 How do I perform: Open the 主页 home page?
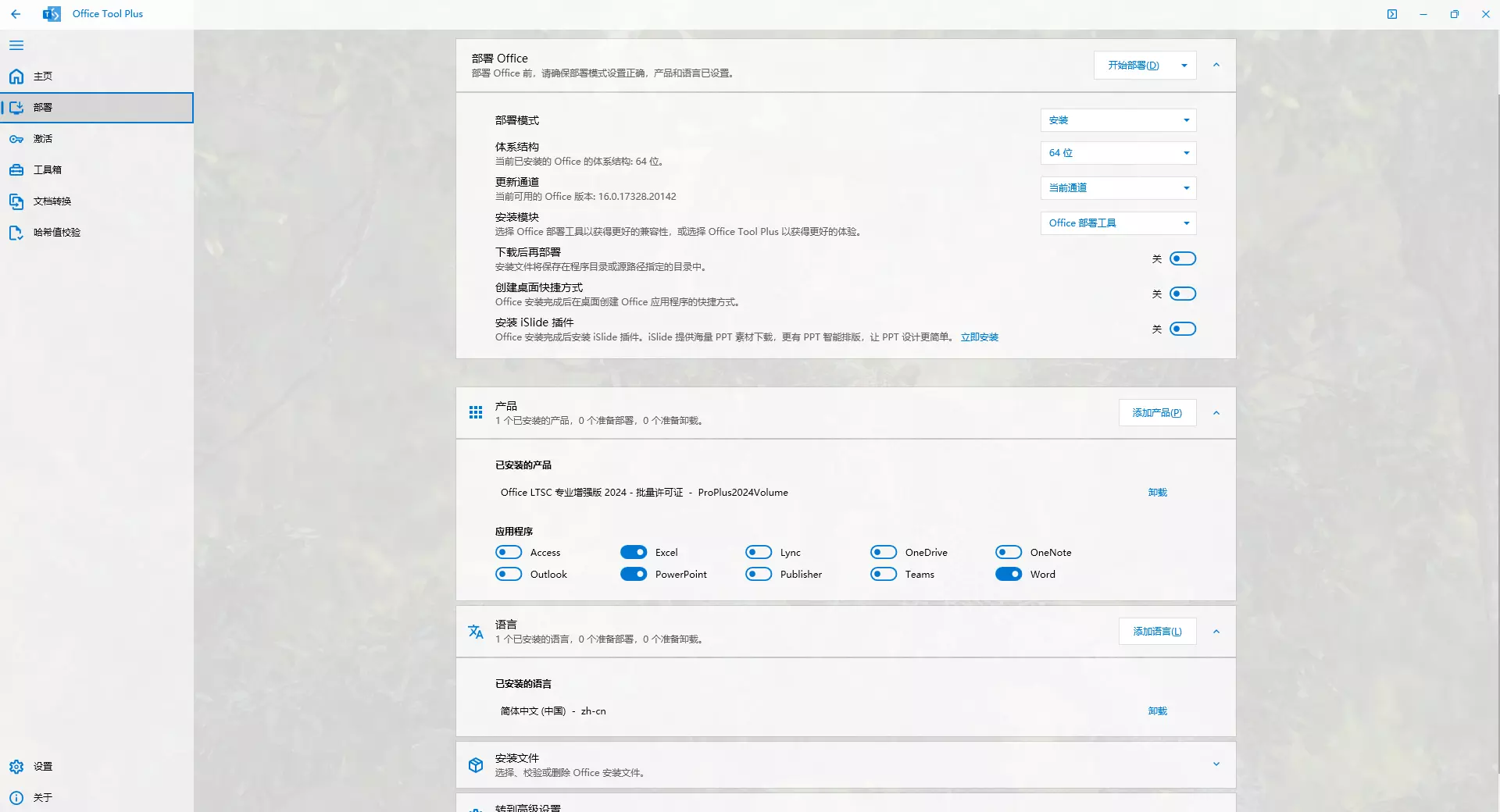(42, 77)
